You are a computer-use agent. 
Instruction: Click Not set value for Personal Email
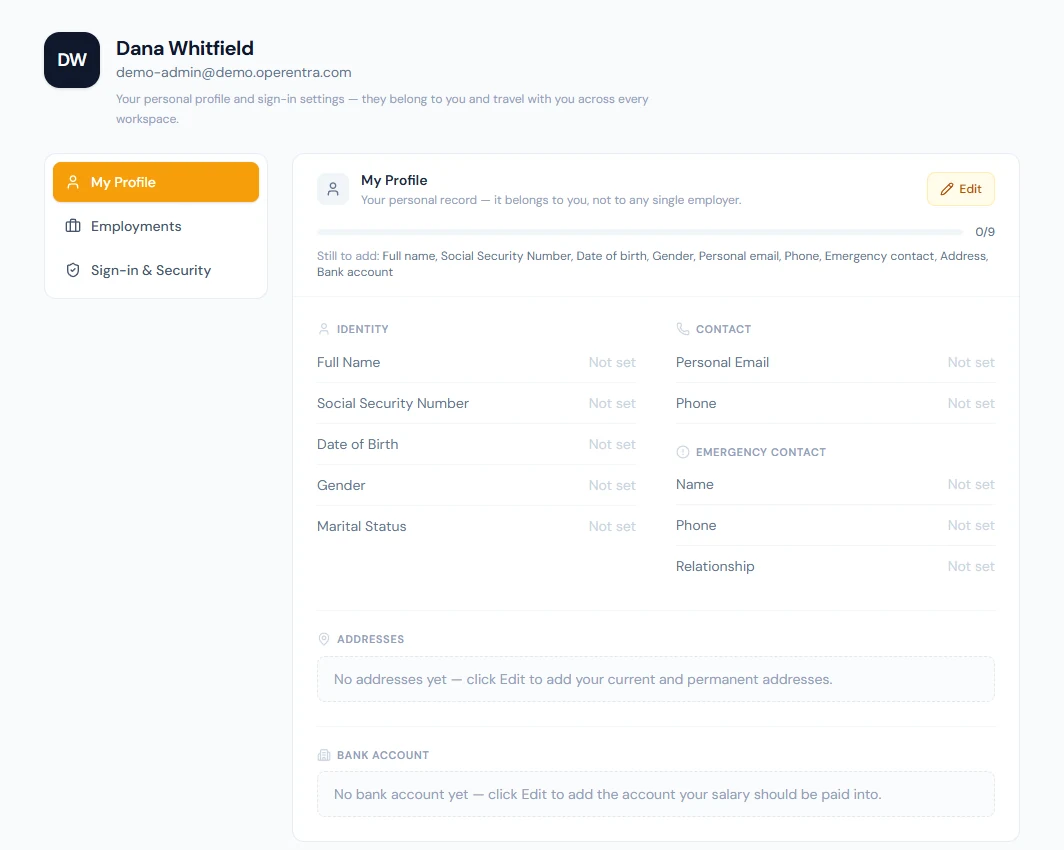[x=971, y=362]
